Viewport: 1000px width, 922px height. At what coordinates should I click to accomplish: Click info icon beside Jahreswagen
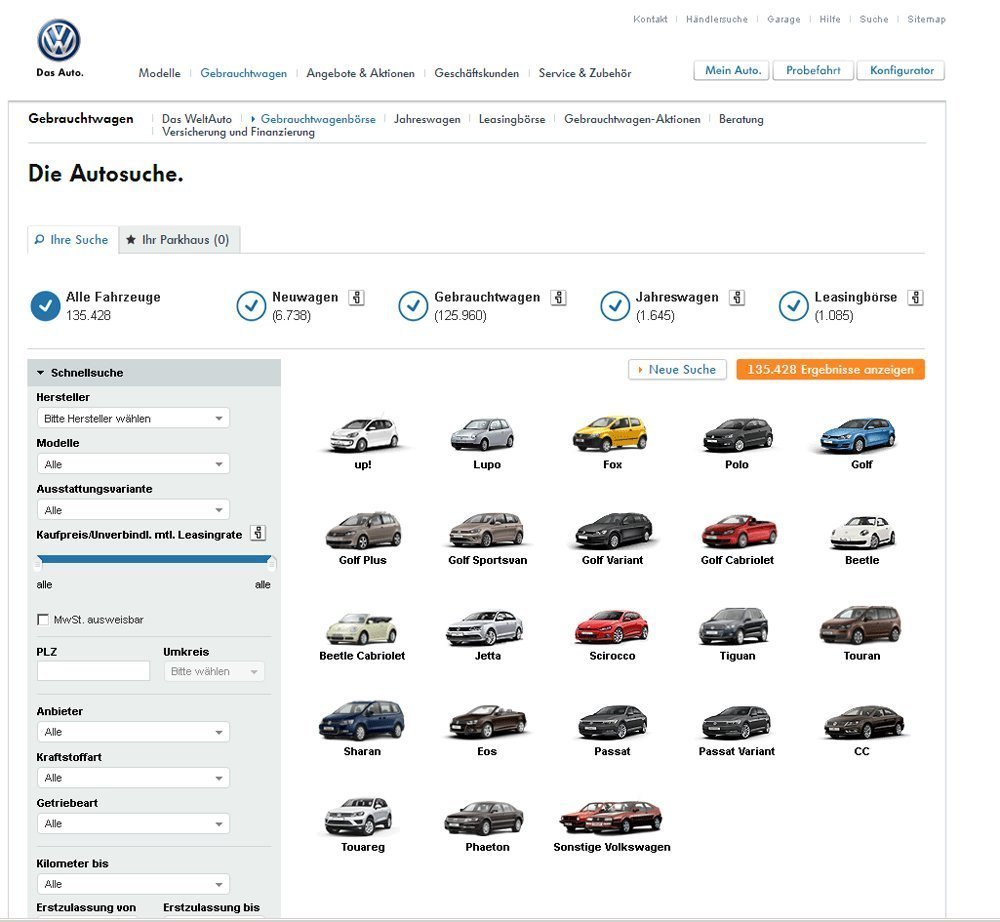point(737,298)
